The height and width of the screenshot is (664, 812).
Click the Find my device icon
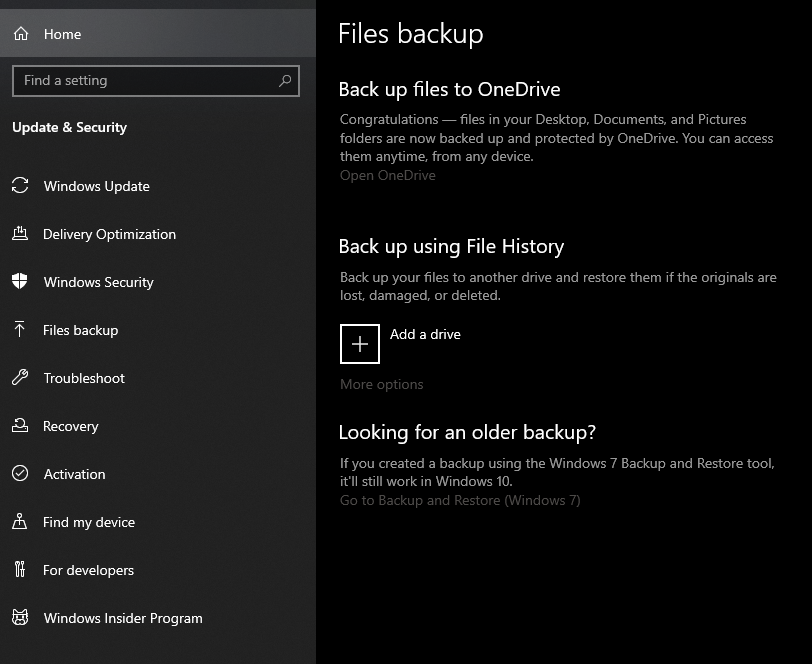[x=20, y=521]
